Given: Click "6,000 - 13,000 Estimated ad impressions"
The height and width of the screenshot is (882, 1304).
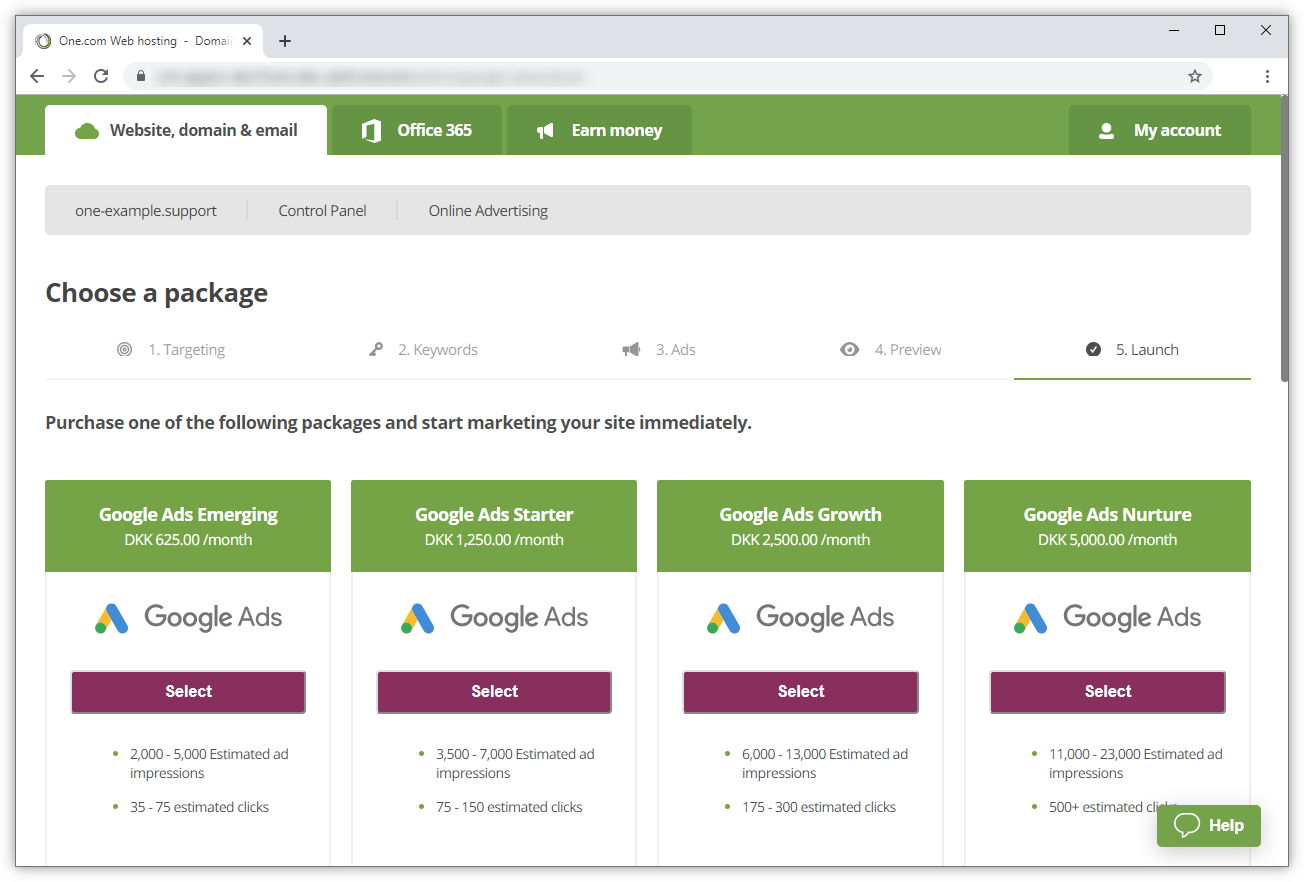Looking at the screenshot, I should (x=825, y=764).
